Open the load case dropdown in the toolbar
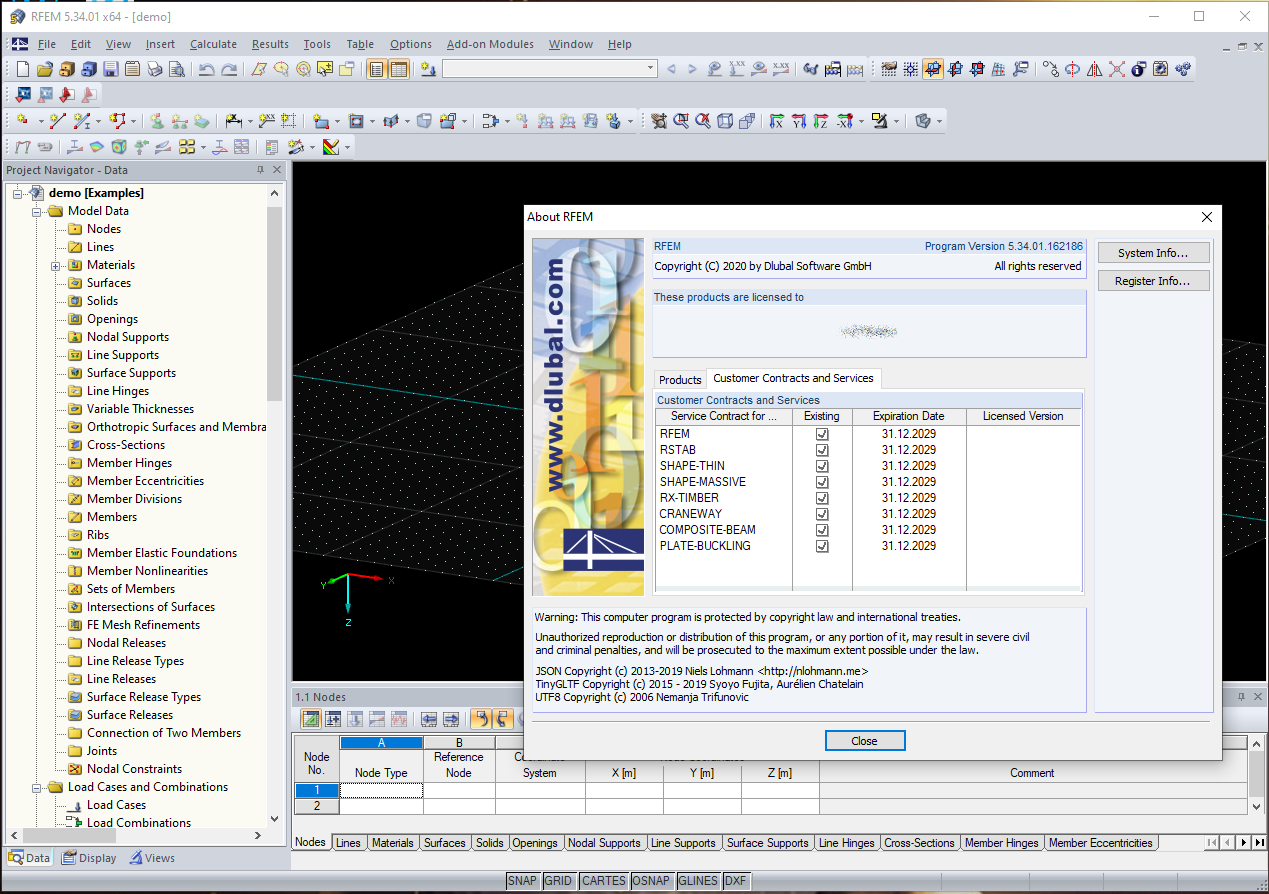The image size is (1269, 894). click(650, 69)
